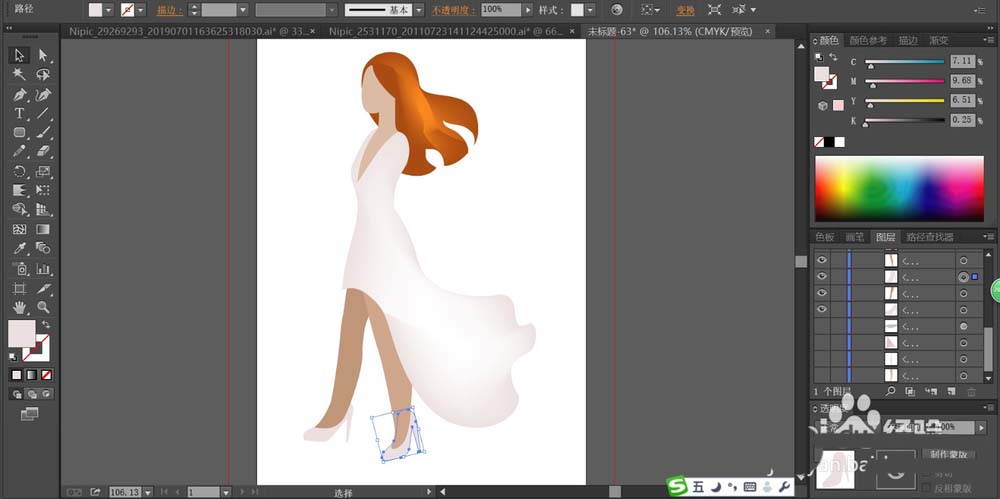Toggle the eye icon of the selected layer row

pyautogui.click(x=821, y=276)
